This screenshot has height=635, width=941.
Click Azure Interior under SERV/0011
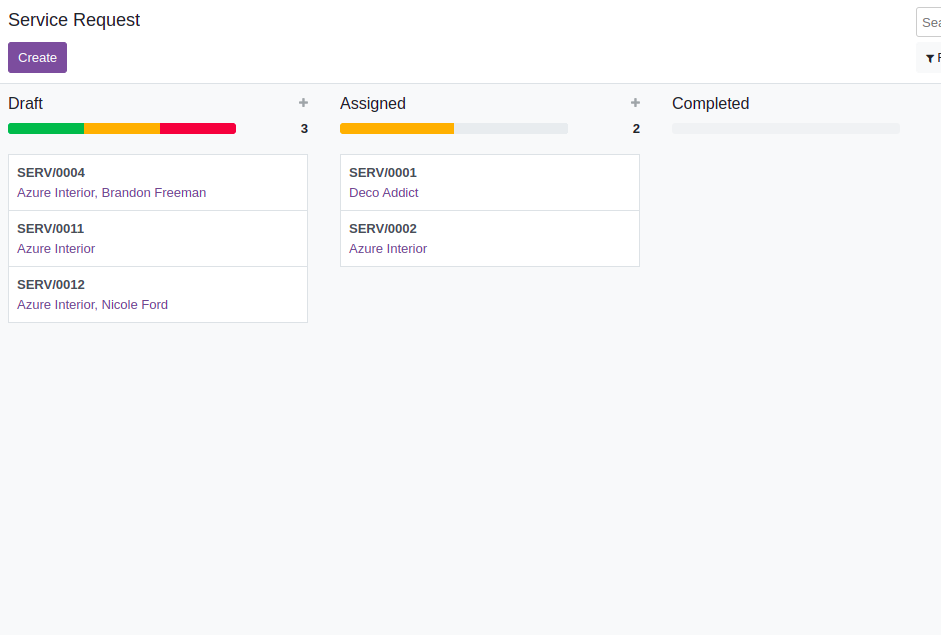tap(56, 248)
